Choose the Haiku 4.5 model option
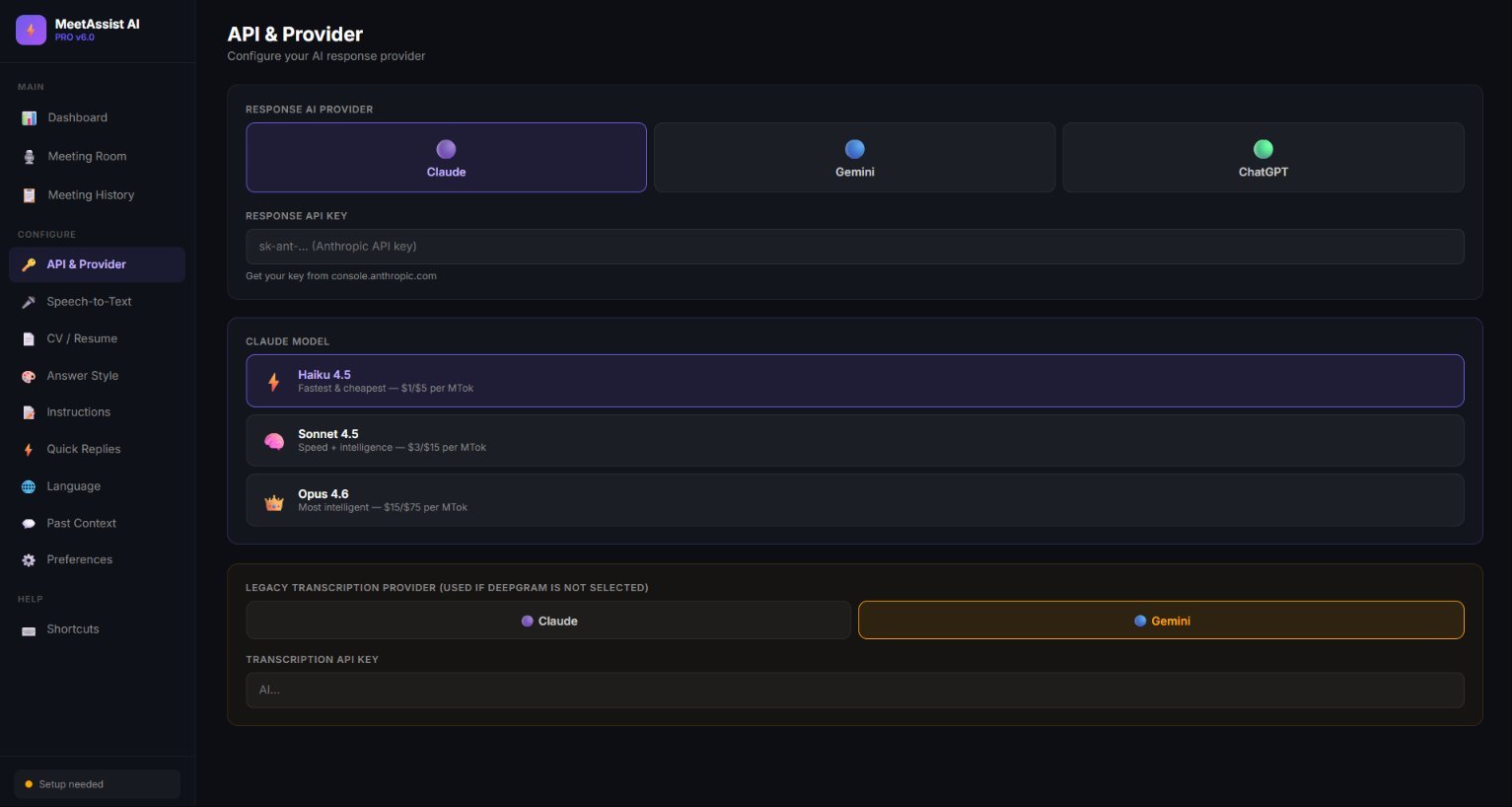Viewport: 1512px width, 807px height. pyautogui.click(x=855, y=381)
